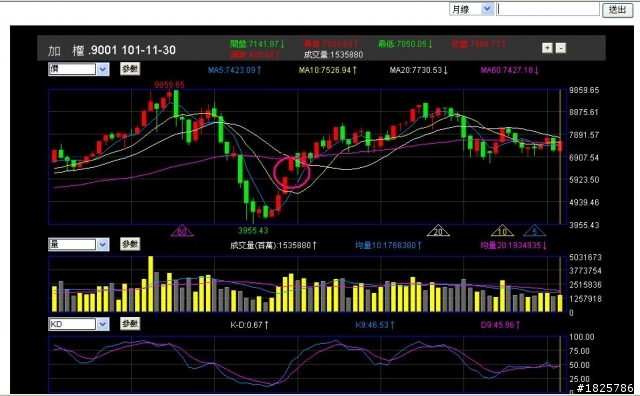Click the MA5:7423.09 label
640x396 pixels.
(x=234, y=70)
